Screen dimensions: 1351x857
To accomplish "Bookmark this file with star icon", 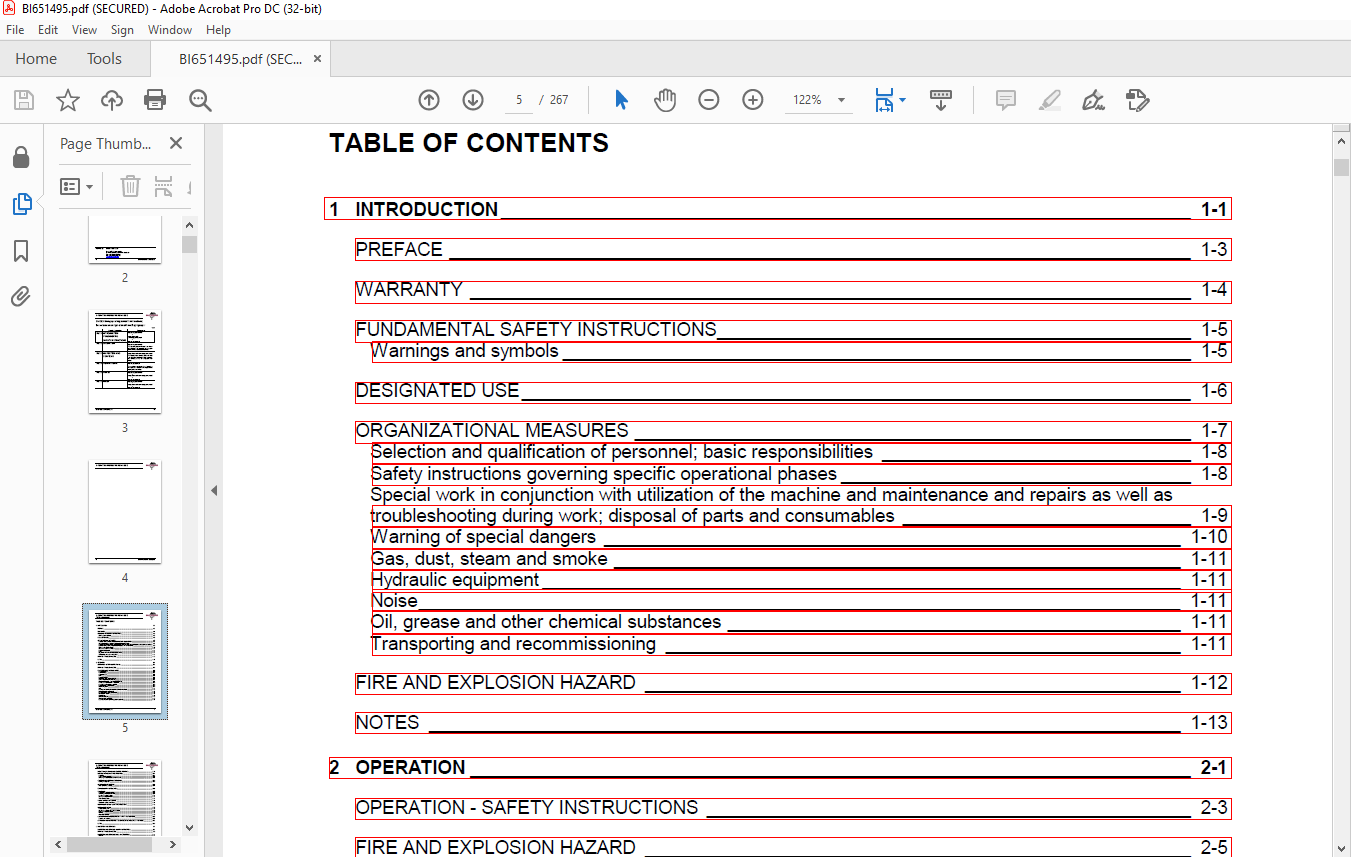I will tap(67, 100).
